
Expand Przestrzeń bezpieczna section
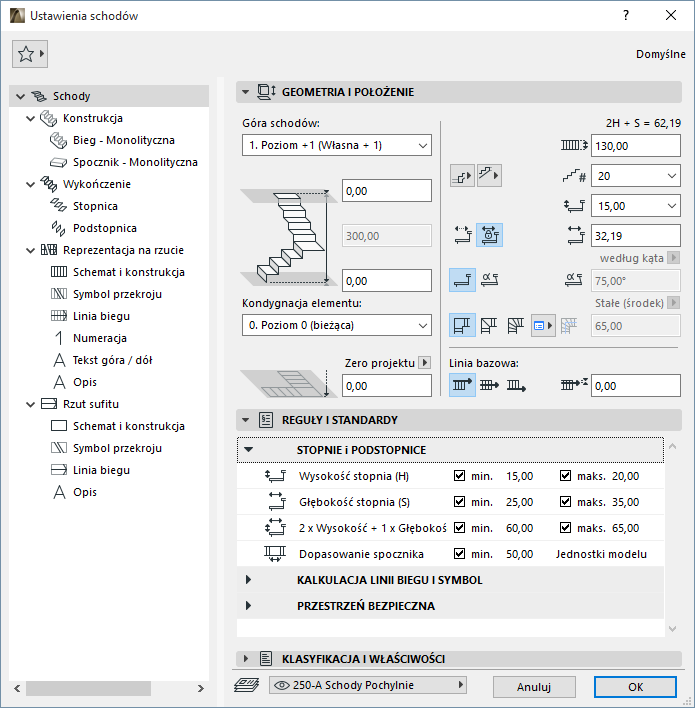(x=248, y=606)
